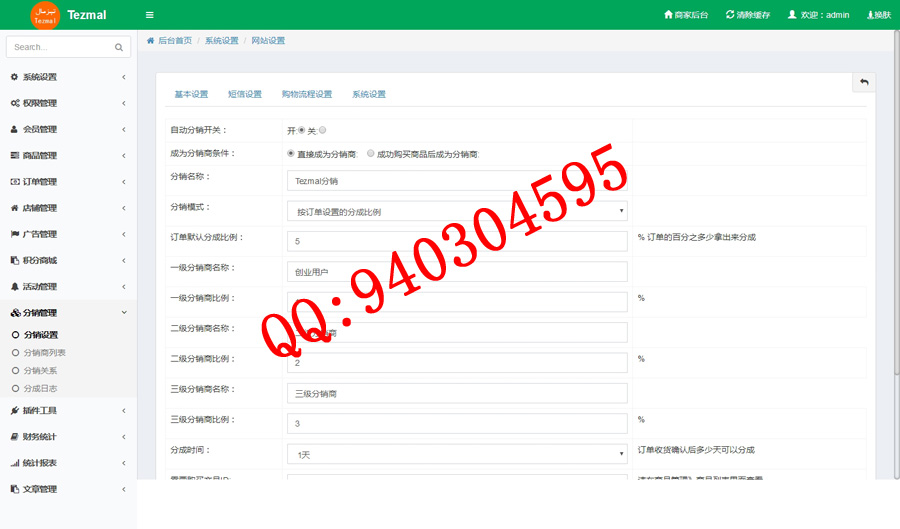
Task: Switch to the 购物流程设置 tab
Action: click(306, 94)
